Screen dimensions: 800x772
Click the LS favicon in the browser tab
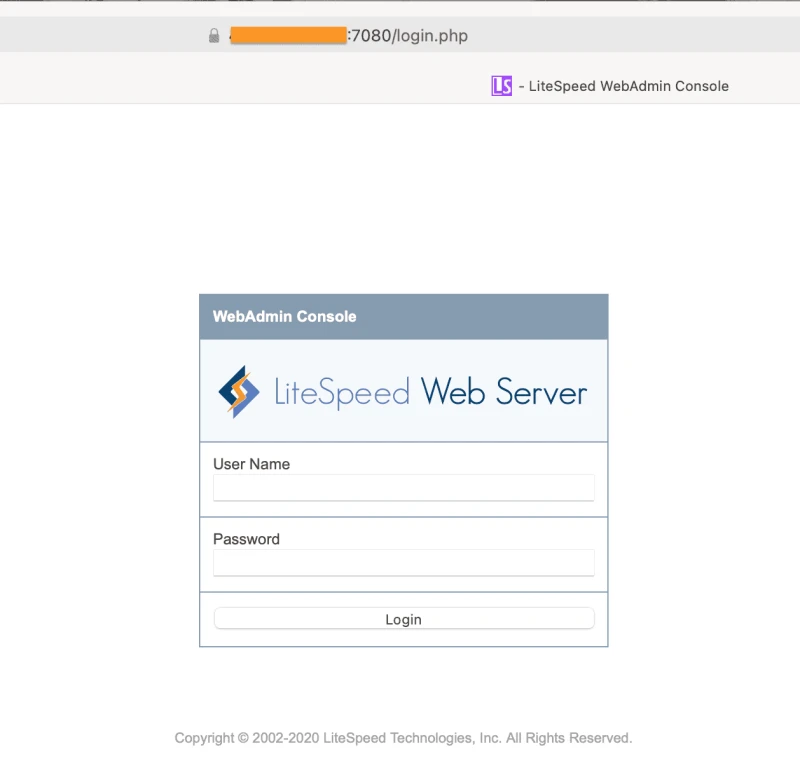502,86
